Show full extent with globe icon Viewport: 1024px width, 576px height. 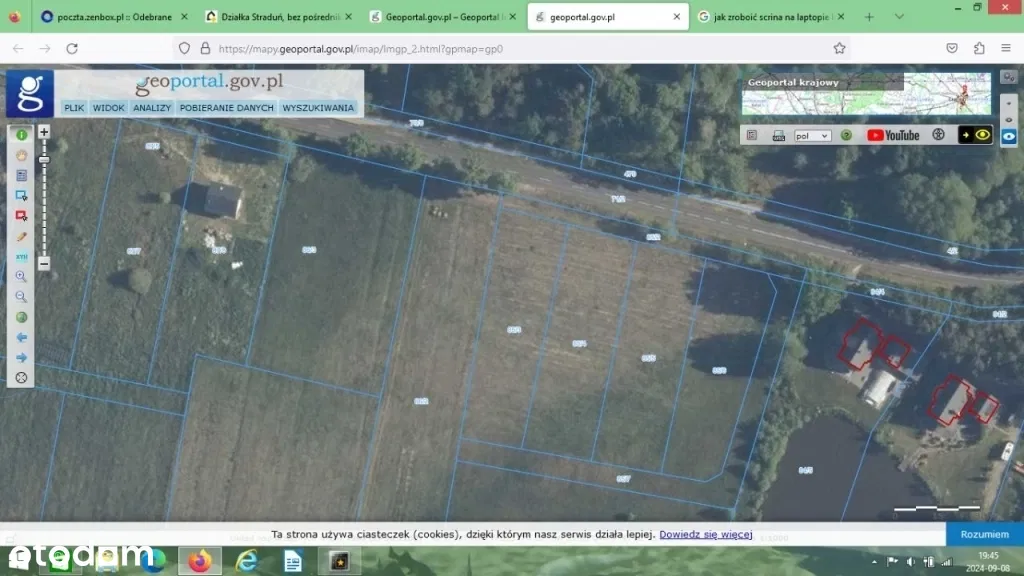tap(21, 318)
